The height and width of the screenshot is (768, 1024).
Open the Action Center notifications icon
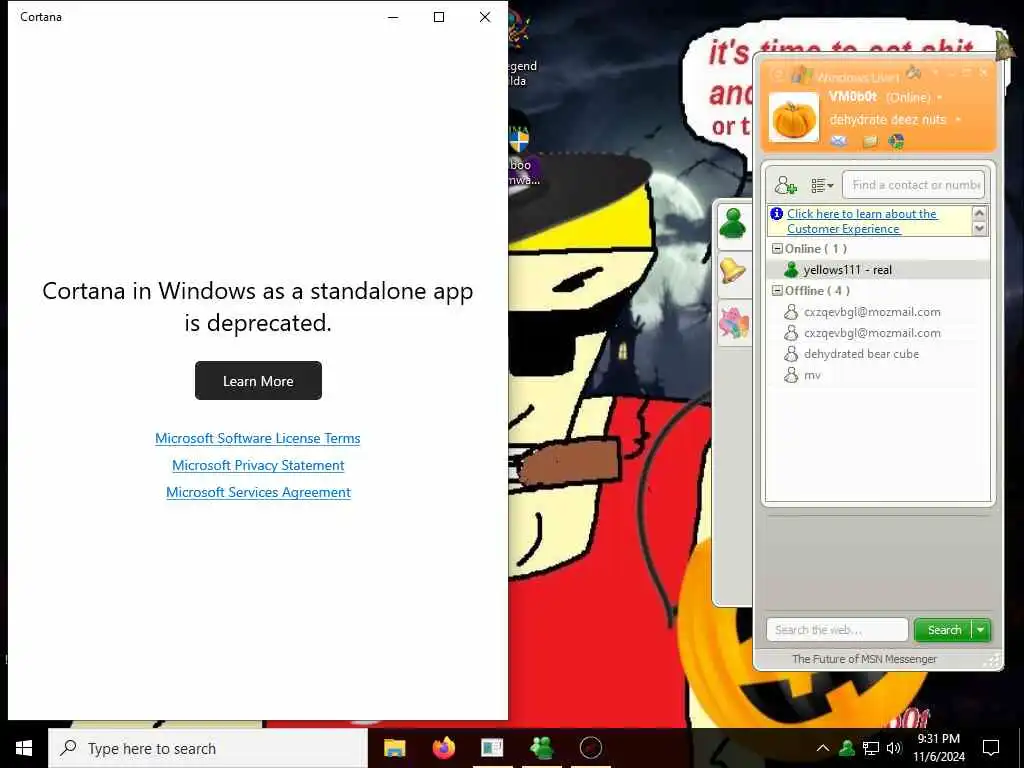(991, 748)
